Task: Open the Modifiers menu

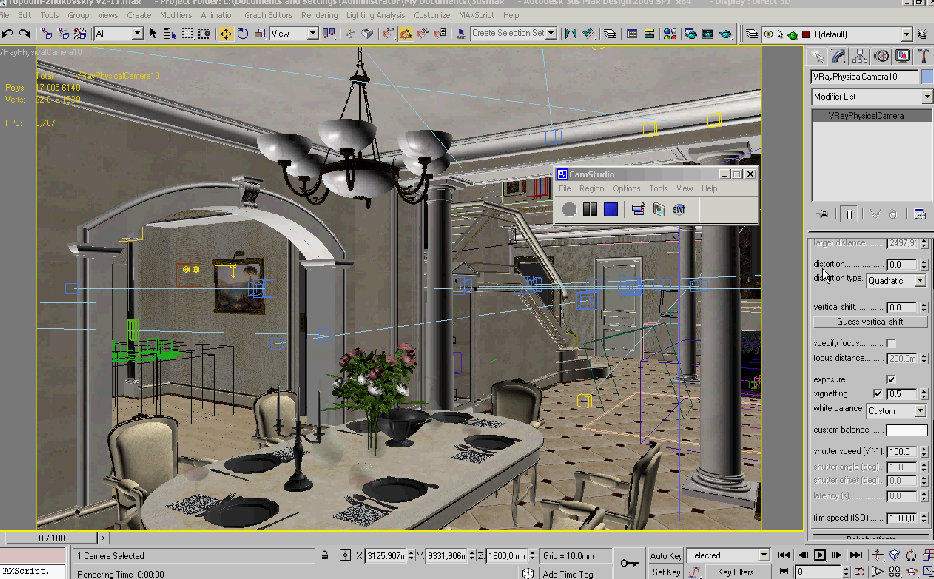Action: click(x=176, y=15)
